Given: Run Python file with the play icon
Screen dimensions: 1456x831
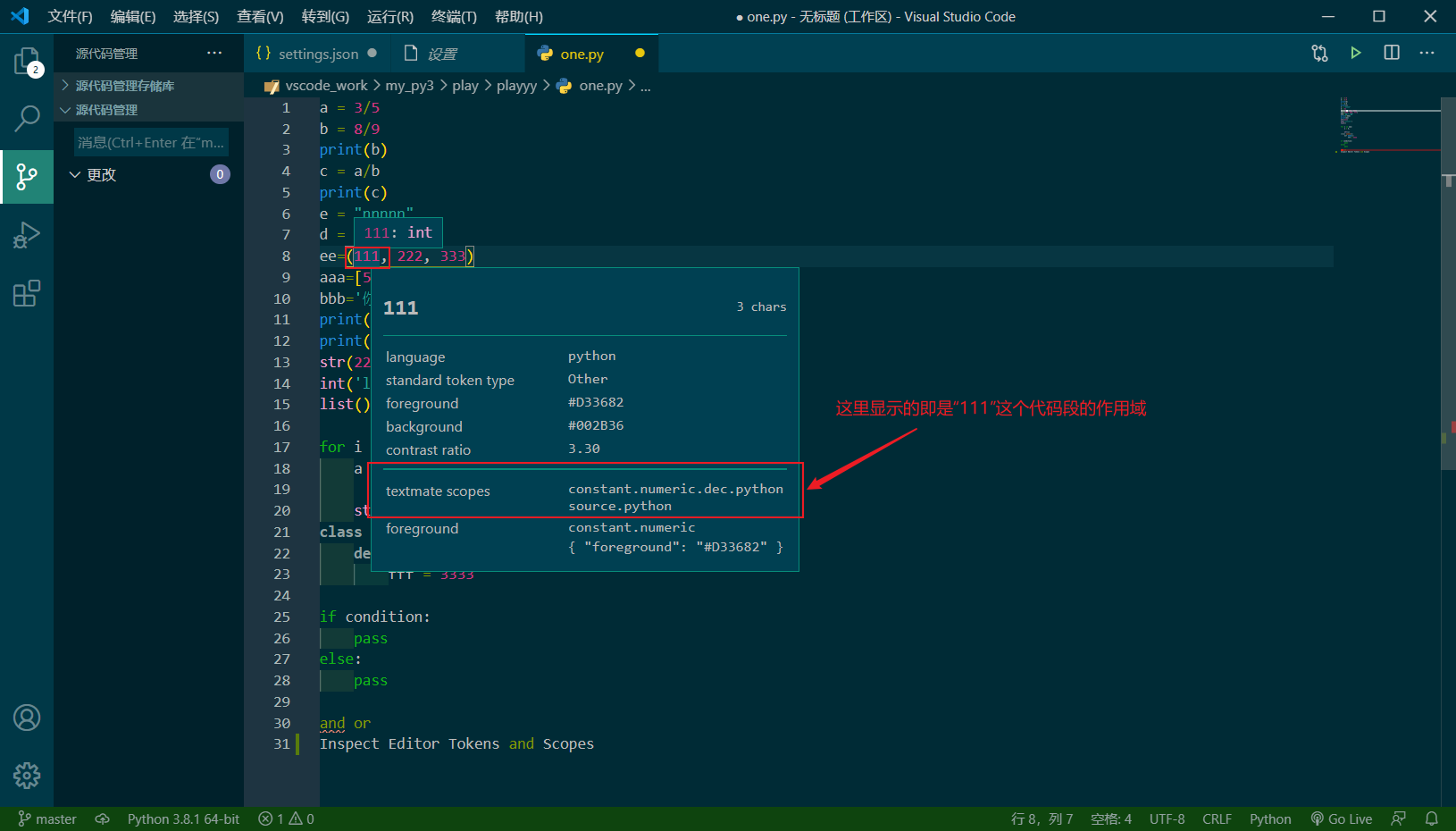Looking at the screenshot, I should (x=1356, y=53).
